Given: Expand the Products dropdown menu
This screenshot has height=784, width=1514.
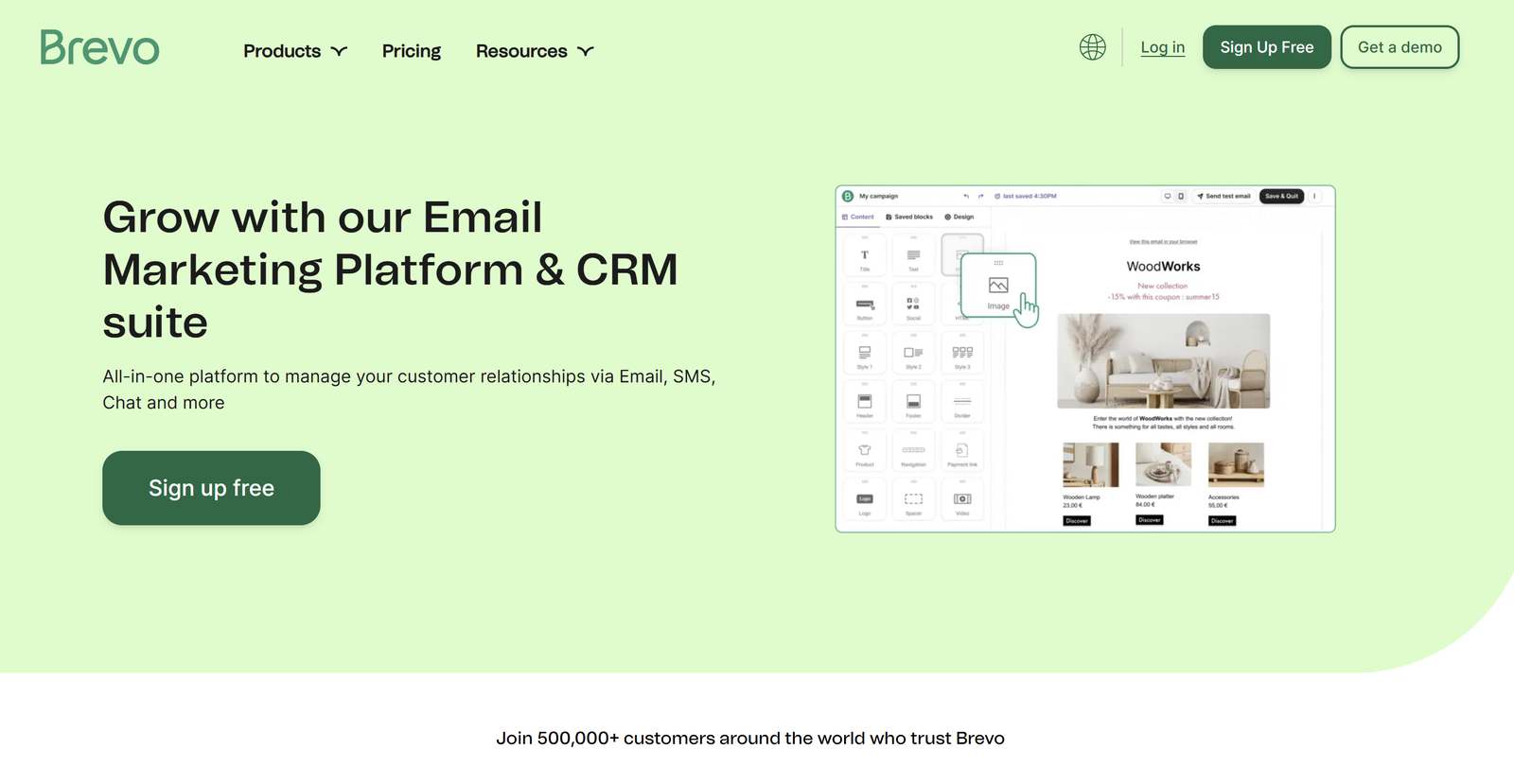Looking at the screenshot, I should coord(295,51).
